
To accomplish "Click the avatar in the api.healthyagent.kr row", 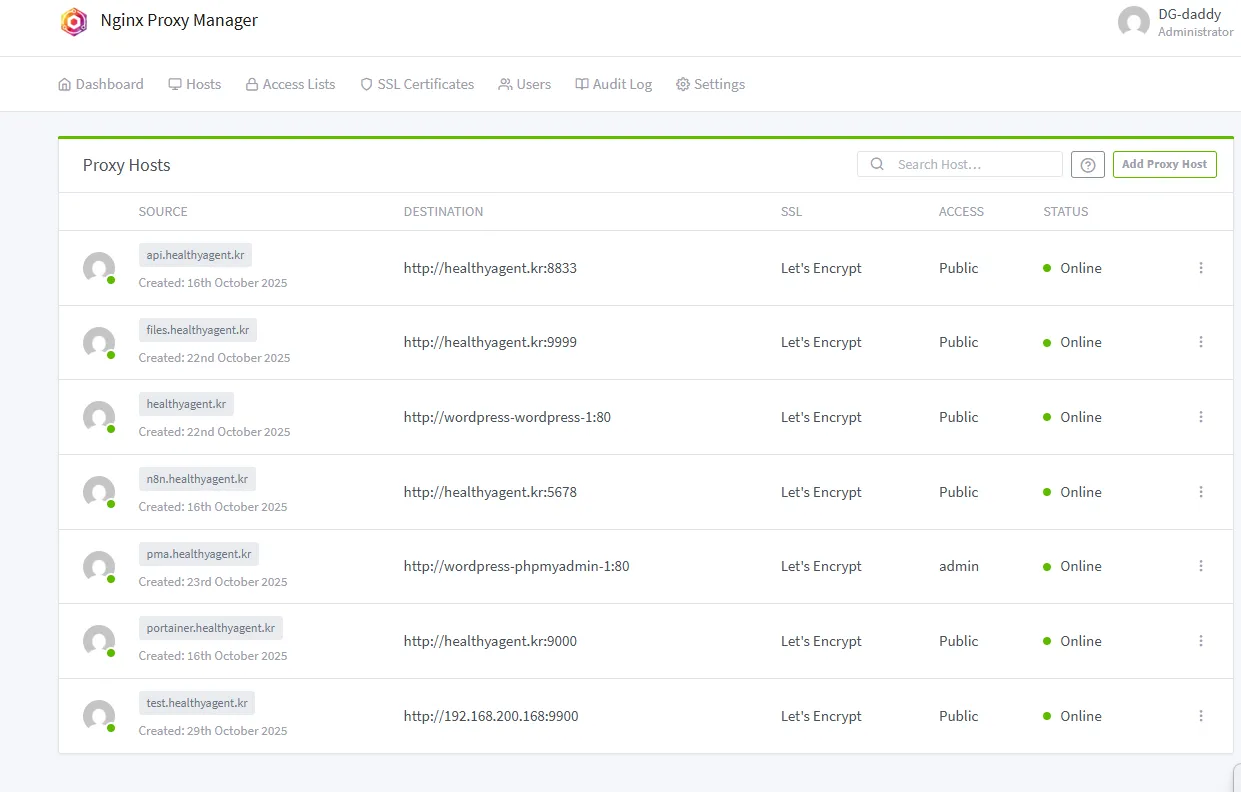I will (x=99, y=268).
